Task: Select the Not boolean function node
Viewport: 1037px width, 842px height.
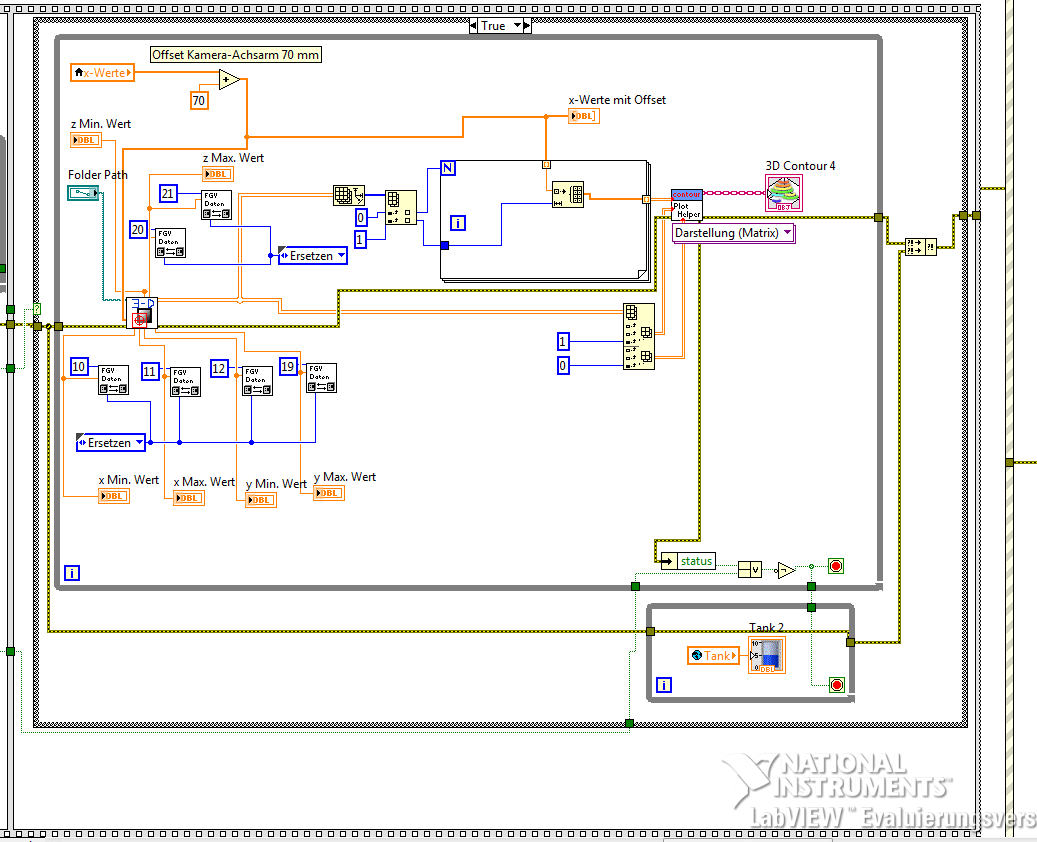Action: [785, 570]
